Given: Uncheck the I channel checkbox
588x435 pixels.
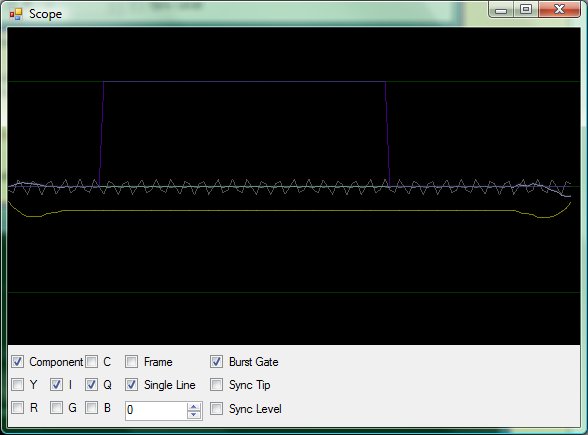Looking at the screenshot, I should [56, 385].
